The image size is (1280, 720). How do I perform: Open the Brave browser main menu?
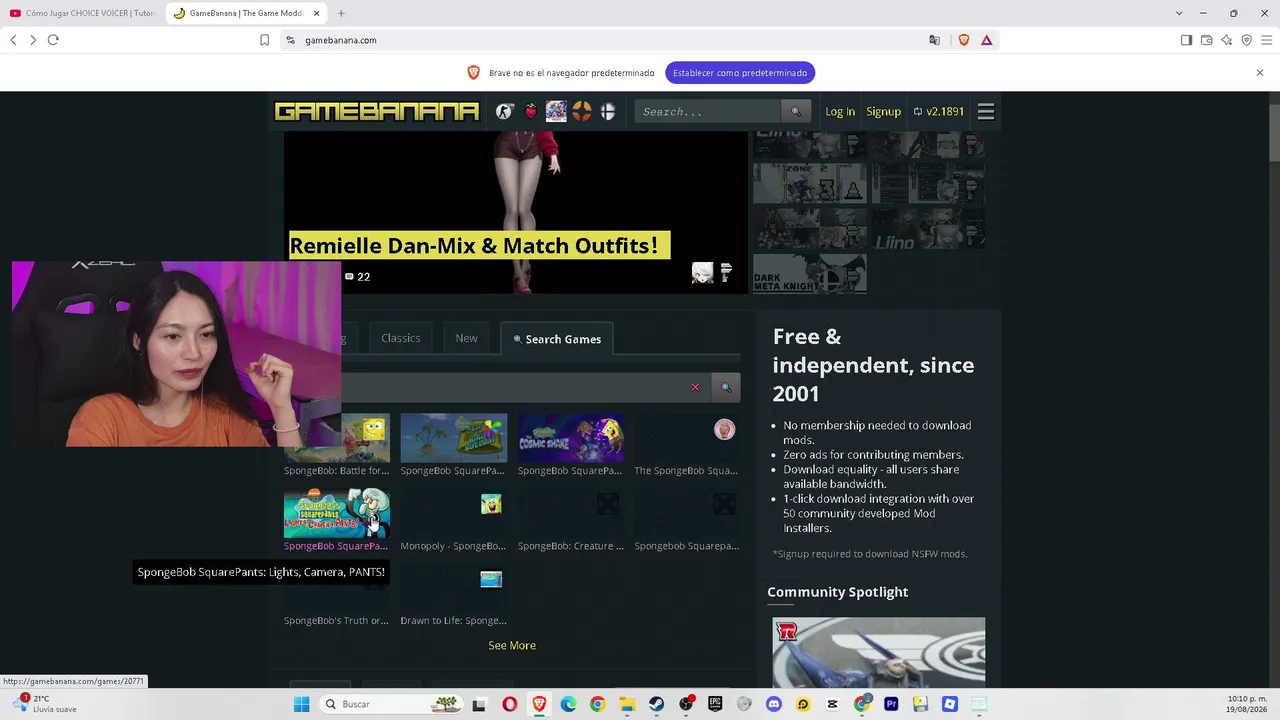(x=1266, y=40)
